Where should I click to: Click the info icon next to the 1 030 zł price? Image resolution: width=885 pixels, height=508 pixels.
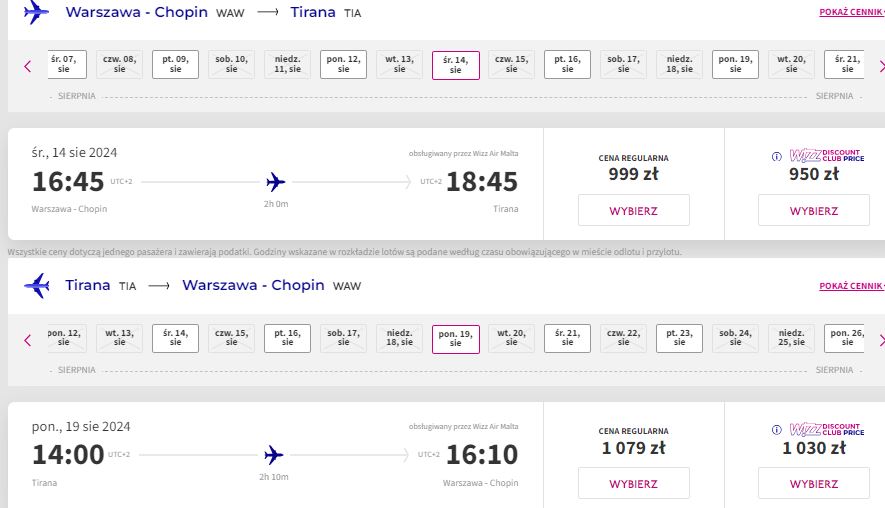pyautogui.click(x=777, y=430)
